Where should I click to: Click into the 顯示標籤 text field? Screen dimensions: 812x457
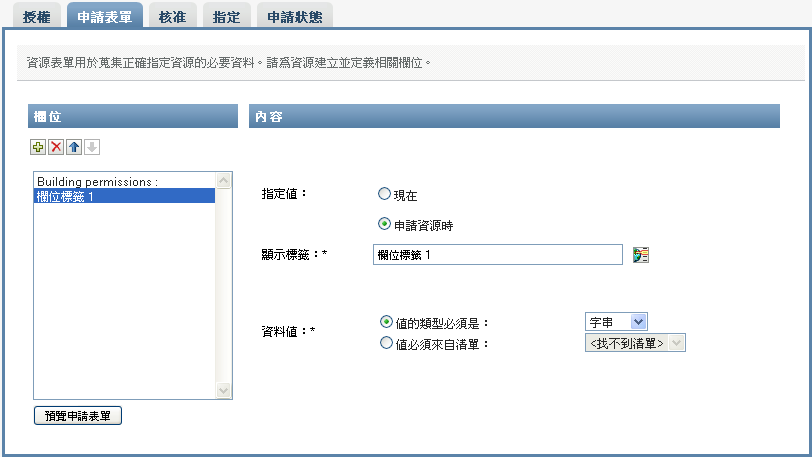[x=498, y=254]
